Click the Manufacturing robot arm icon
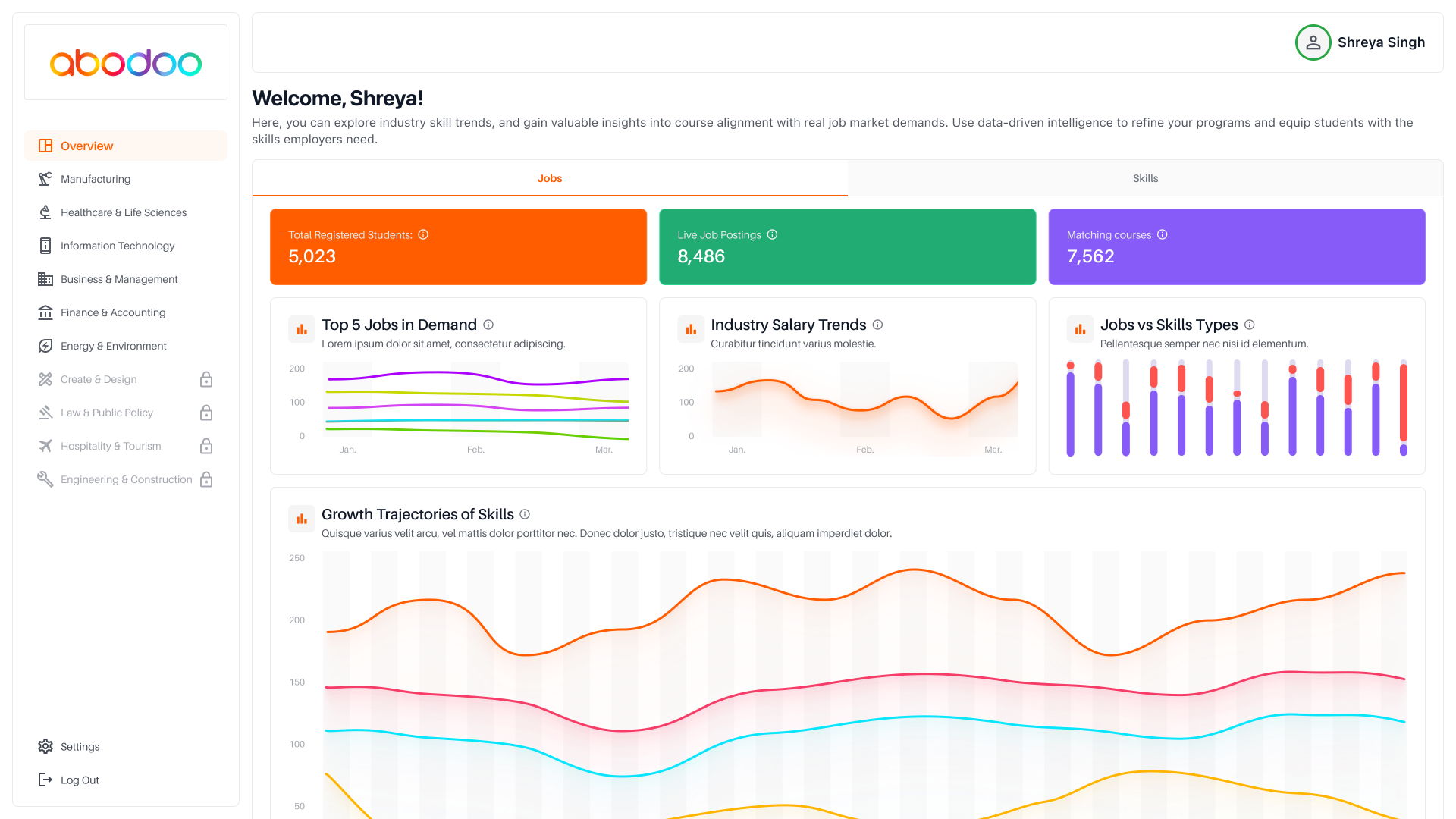This screenshot has width=1456, height=819. coord(45,179)
